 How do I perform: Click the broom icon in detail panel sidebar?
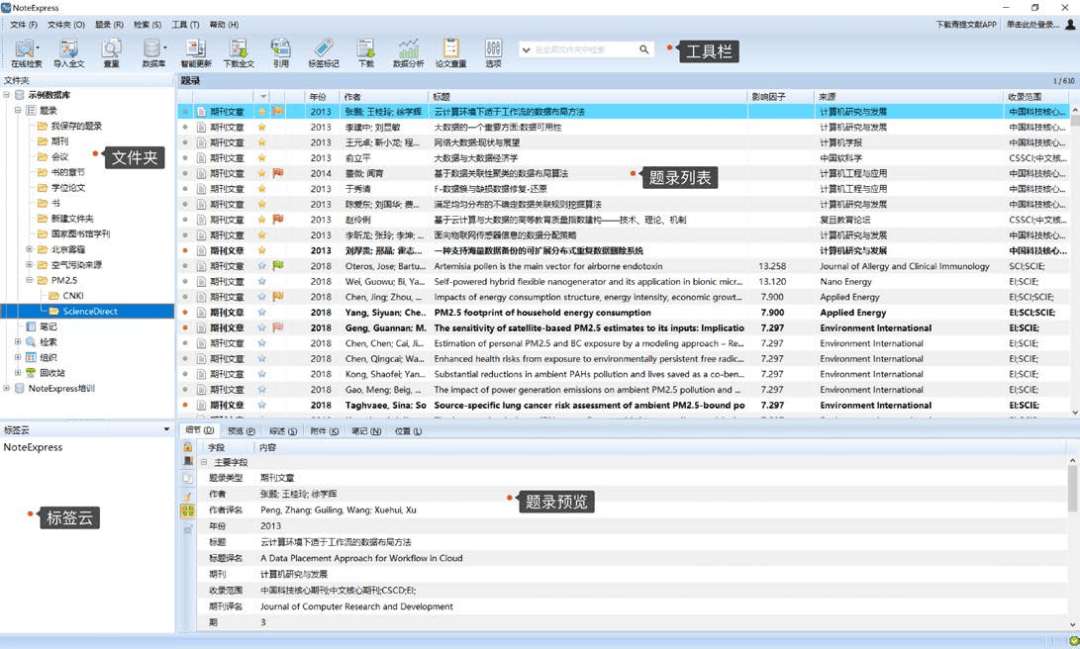pos(187,495)
